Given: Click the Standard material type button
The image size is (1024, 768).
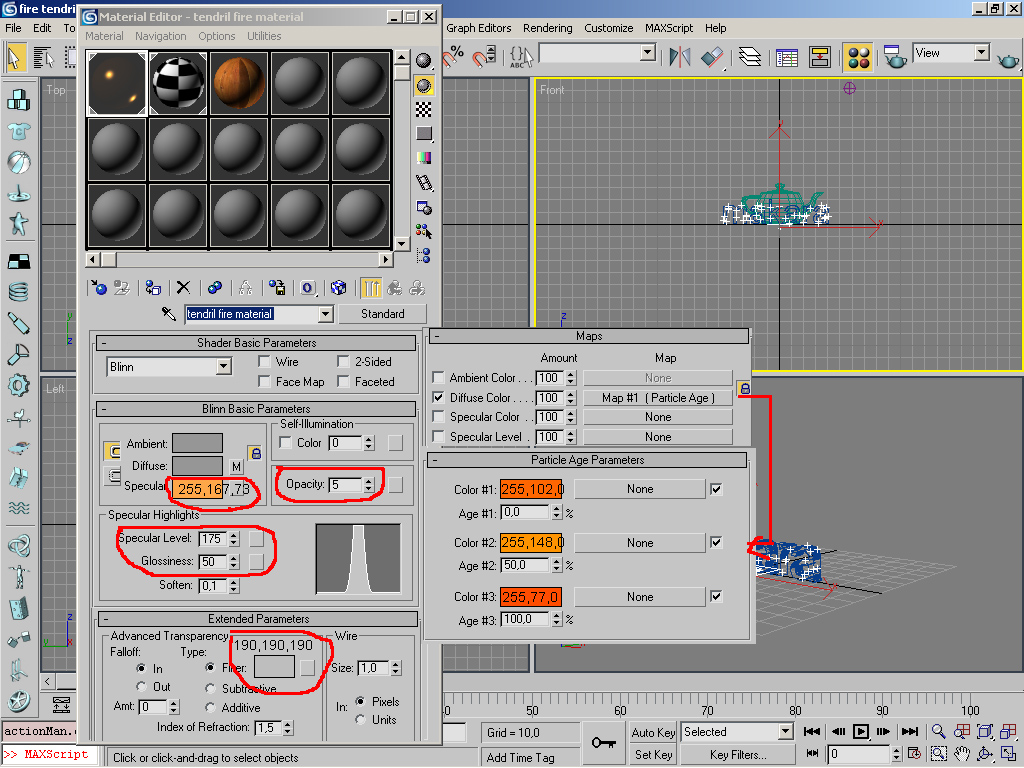Looking at the screenshot, I should coord(382,314).
